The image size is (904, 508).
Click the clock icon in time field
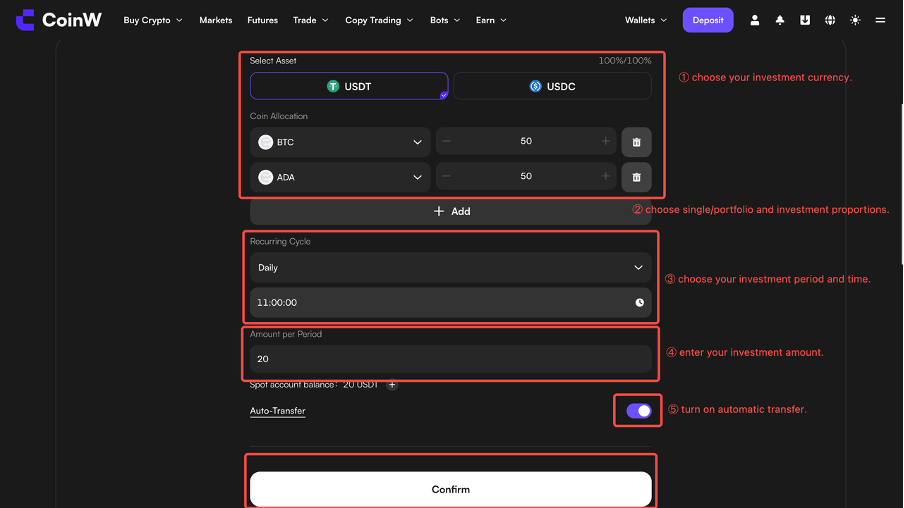639,303
